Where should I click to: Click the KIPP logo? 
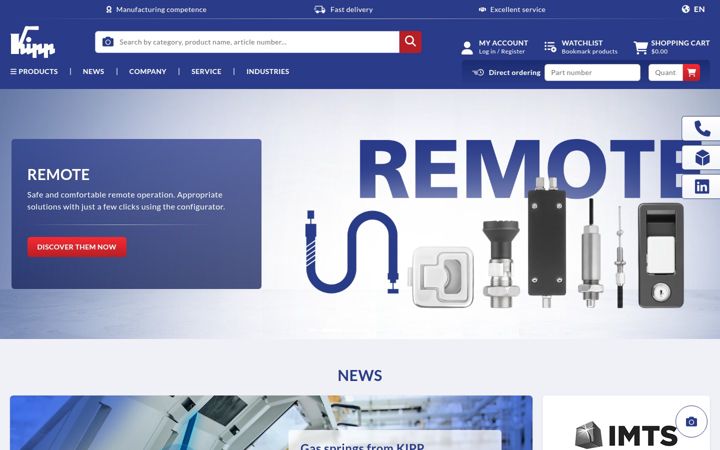pos(33,42)
